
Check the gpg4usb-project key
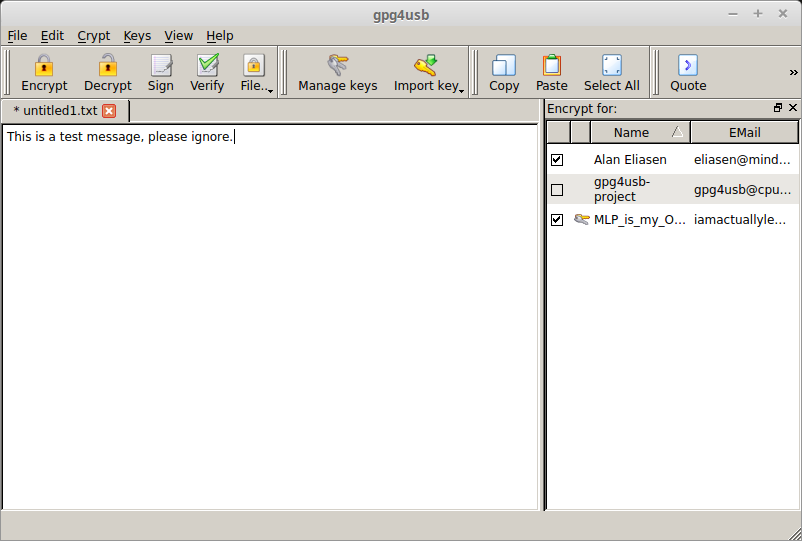pyautogui.click(x=557, y=190)
